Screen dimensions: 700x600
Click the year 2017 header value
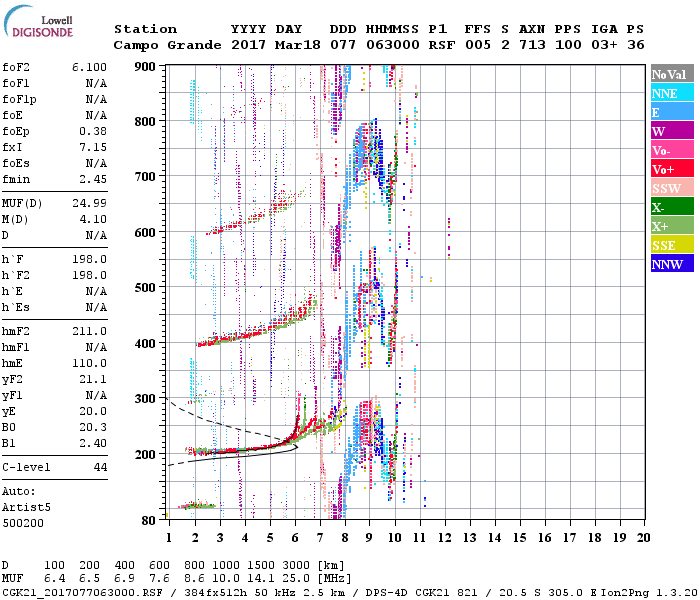pos(248,45)
